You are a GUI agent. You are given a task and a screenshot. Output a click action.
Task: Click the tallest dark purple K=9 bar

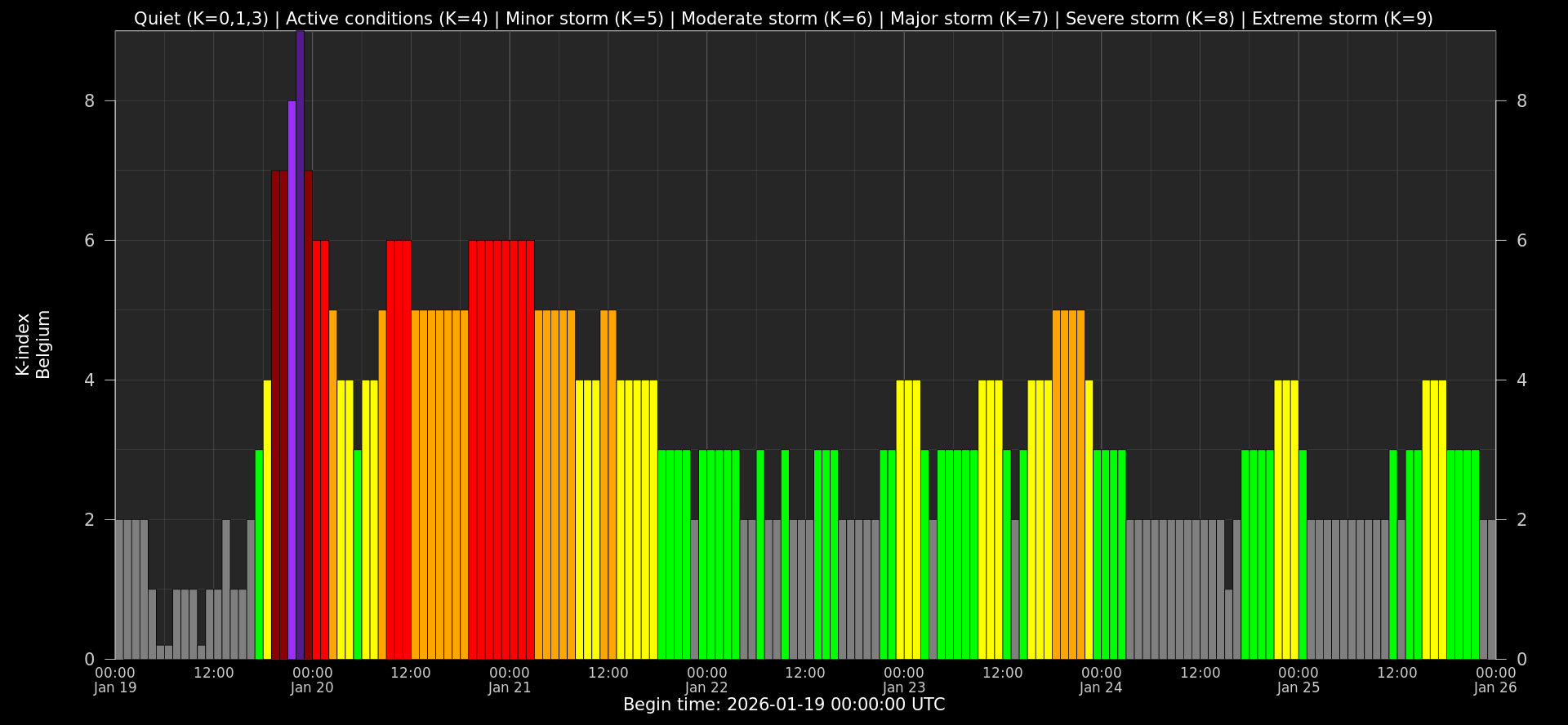300,343
